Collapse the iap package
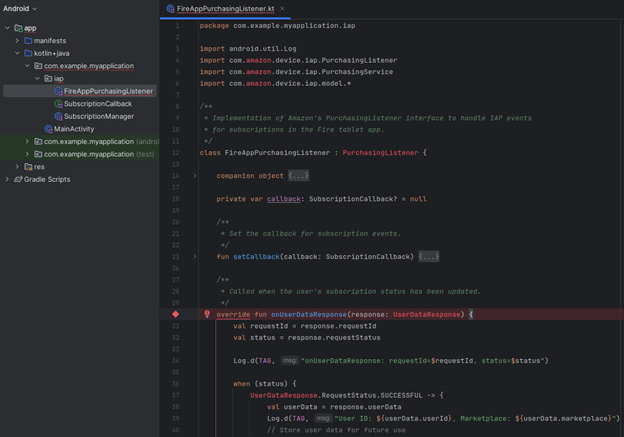The image size is (624, 437). (x=37, y=78)
